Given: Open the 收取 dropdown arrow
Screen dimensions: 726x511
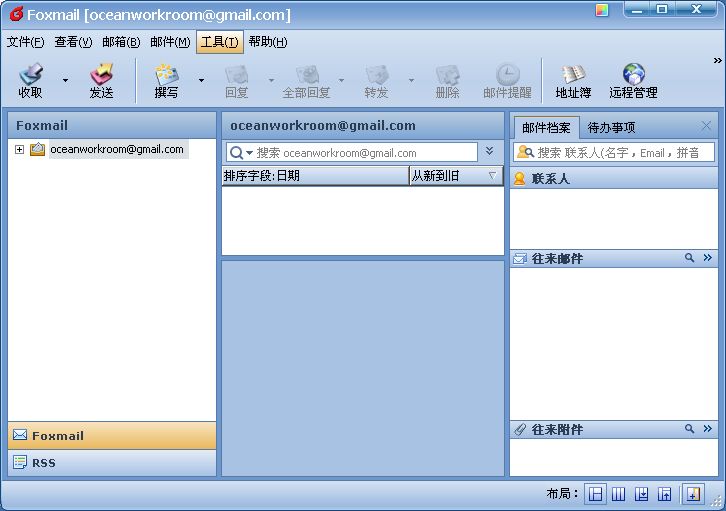Looking at the screenshot, I should point(65,81).
